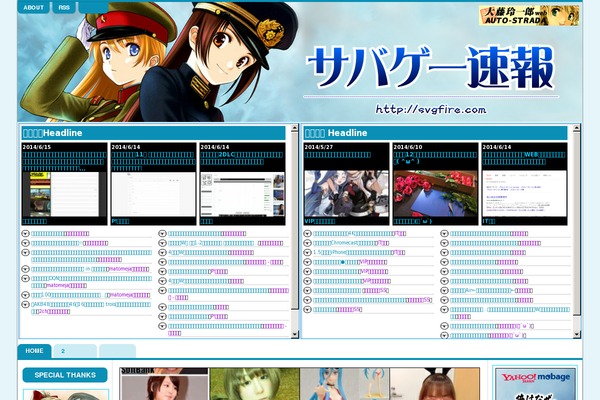Go to page tab 2

click(75, 351)
